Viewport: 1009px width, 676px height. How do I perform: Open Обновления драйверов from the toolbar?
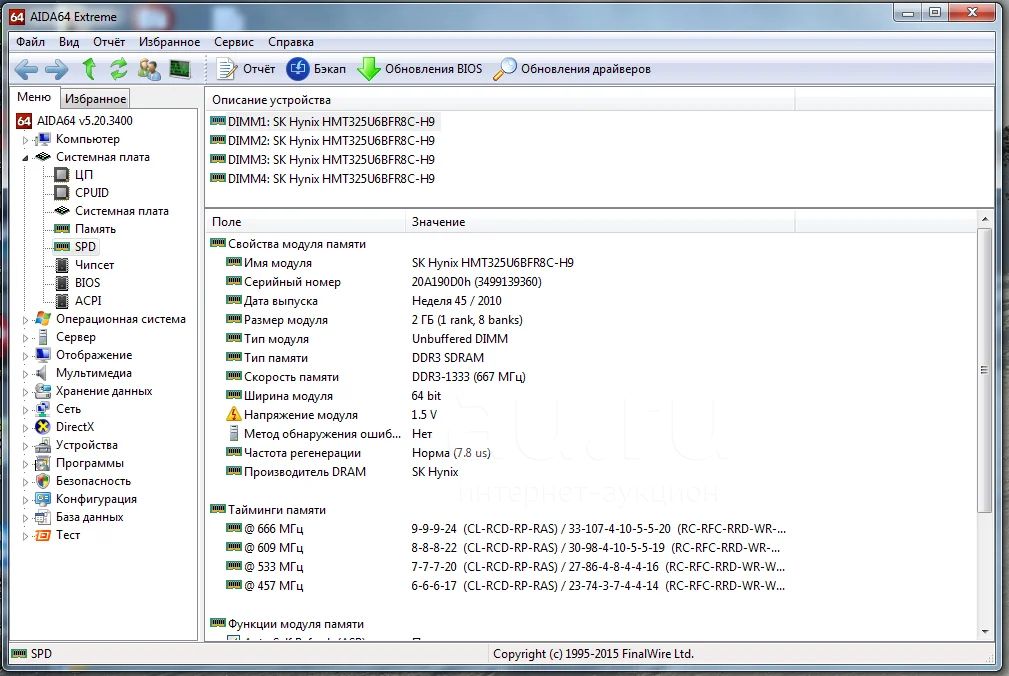[x=572, y=69]
